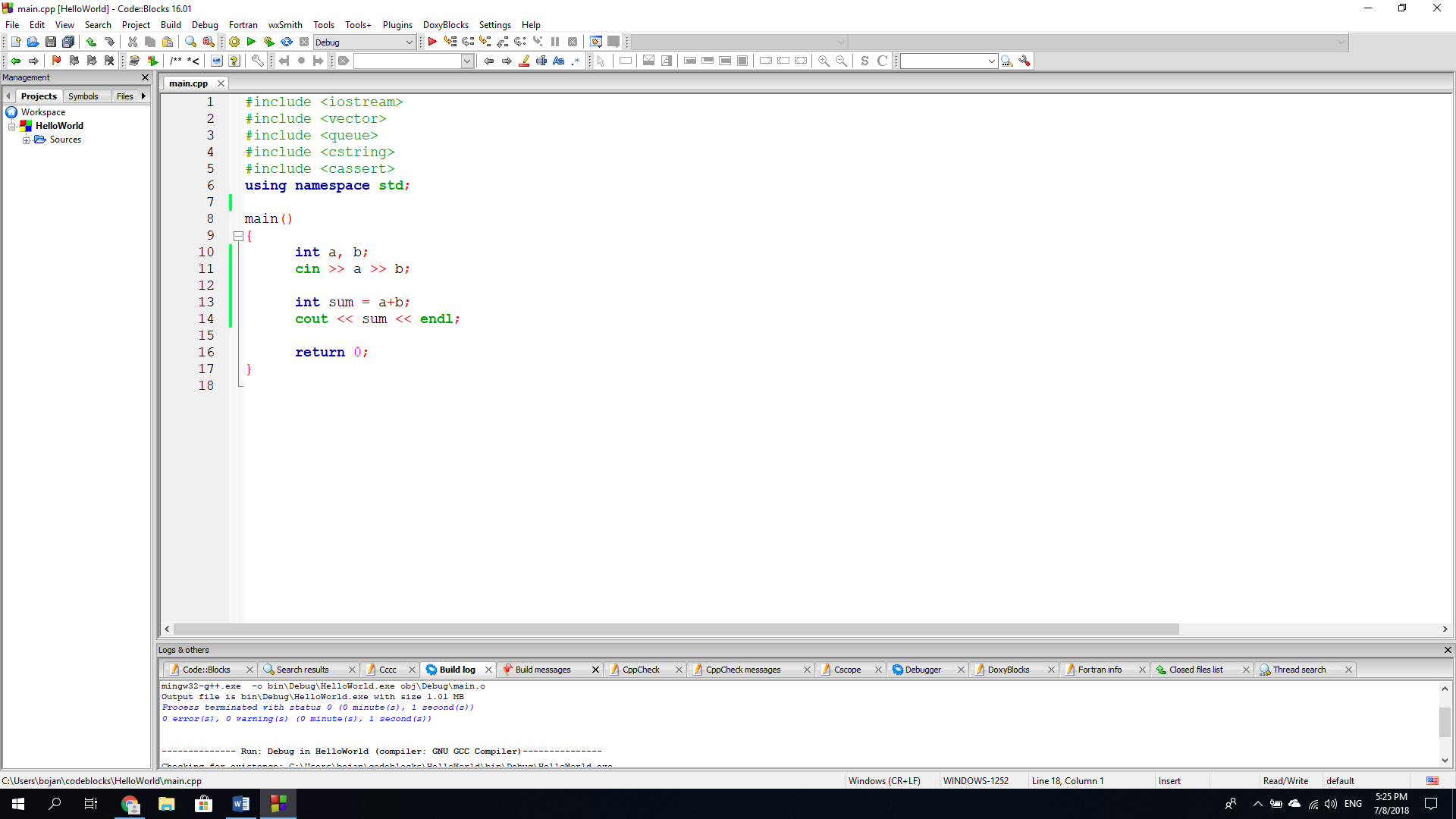This screenshot has height=819, width=1456.
Task: Click the New file icon
Action: pyautogui.click(x=15, y=42)
